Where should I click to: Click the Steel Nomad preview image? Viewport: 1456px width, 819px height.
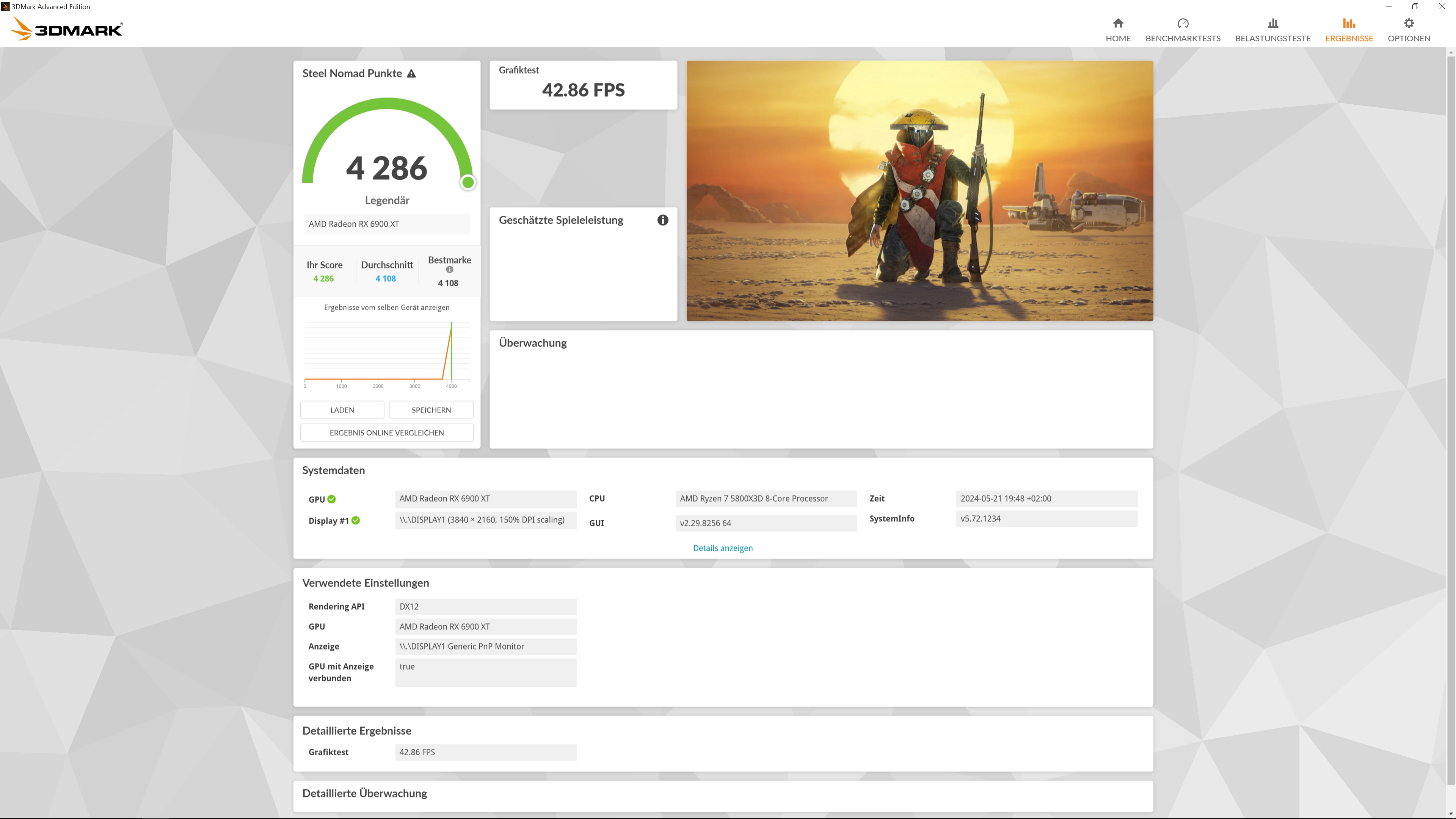pos(919,191)
